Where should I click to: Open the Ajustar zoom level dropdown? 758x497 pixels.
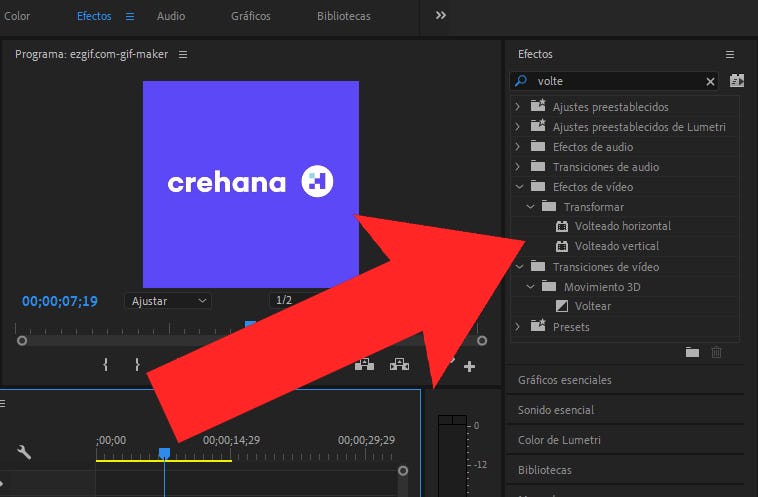[x=167, y=300]
